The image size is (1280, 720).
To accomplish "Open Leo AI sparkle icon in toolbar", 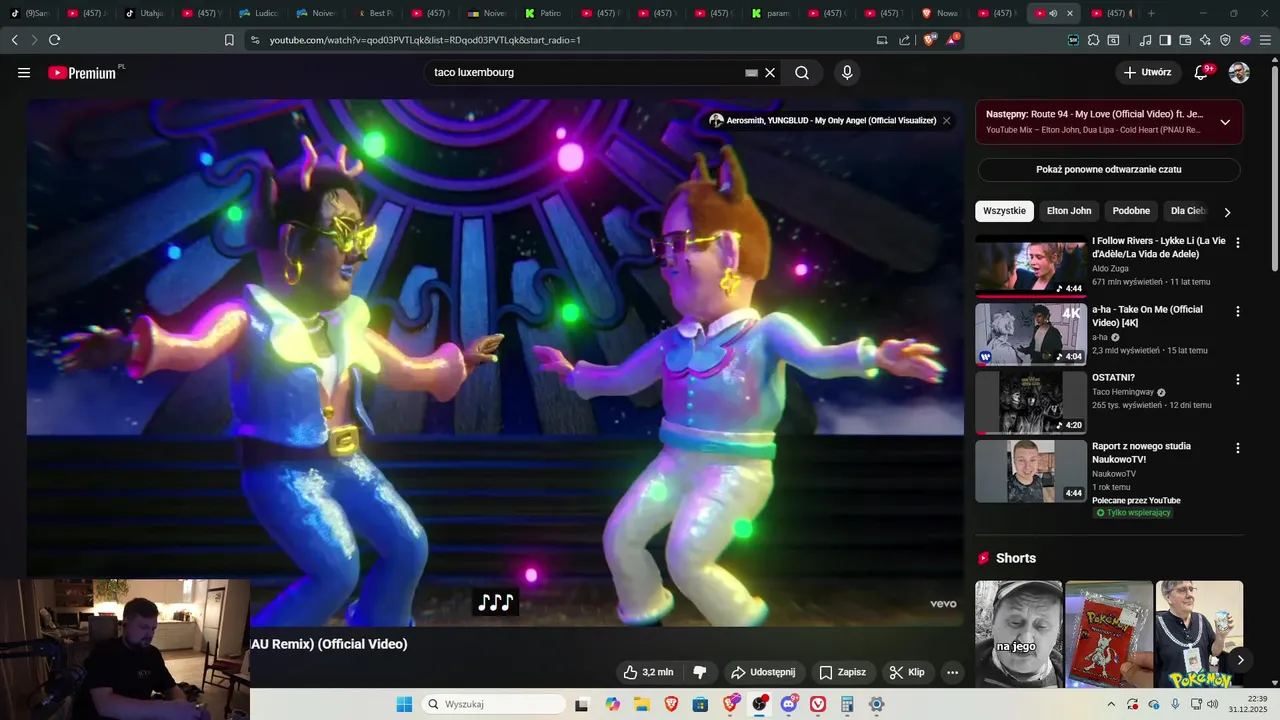I will [x=1205, y=40].
